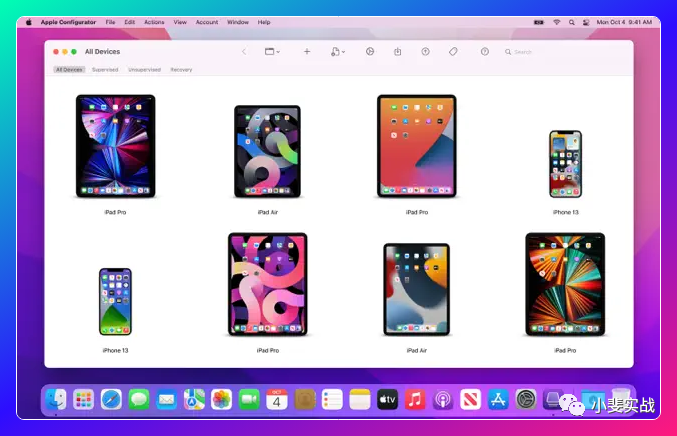This screenshot has width=677, height=436.
Task: Click the Prepare icon in toolbar
Action: [370, 51]
